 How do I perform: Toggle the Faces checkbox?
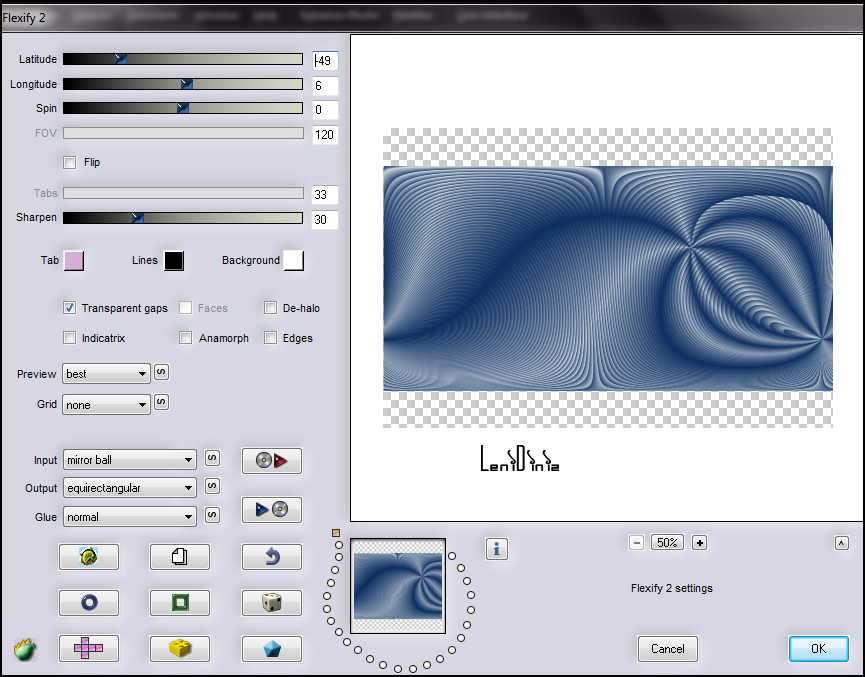click(185, 308)
